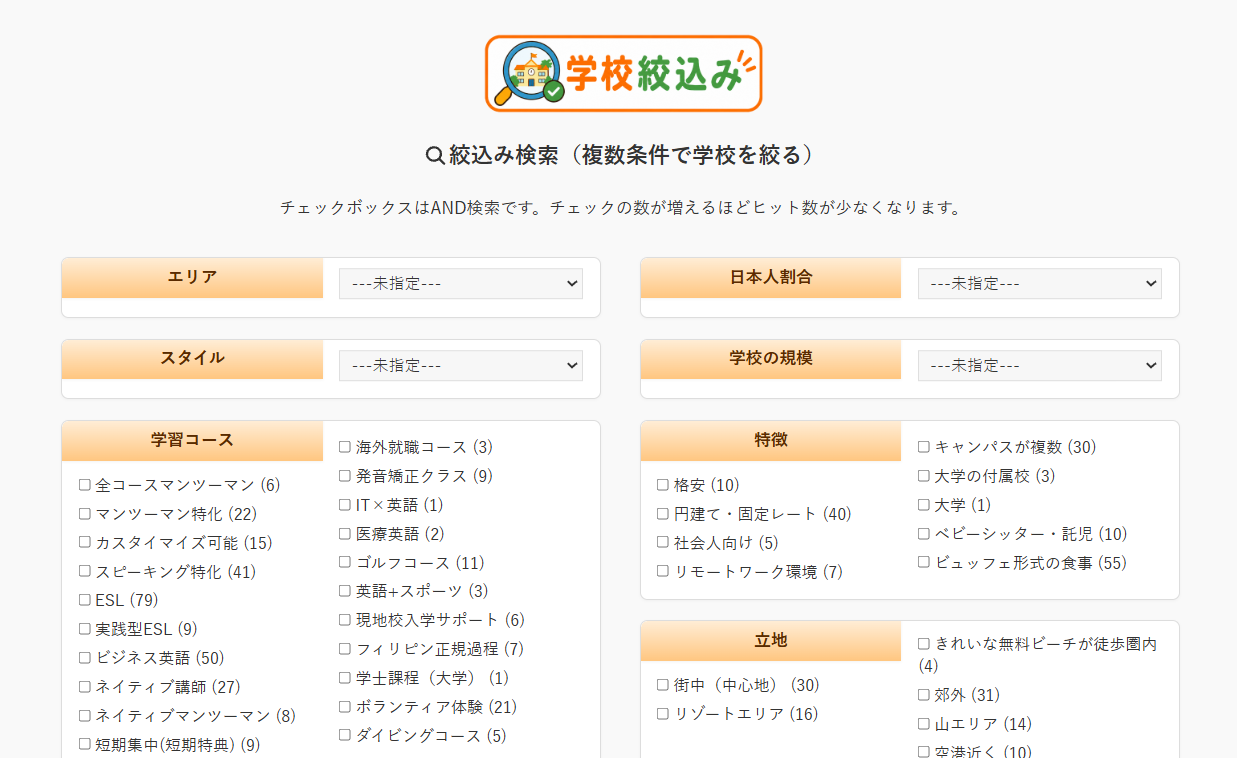The image size is (1237, 758).
Task: Check the リモートワーク環境 (7) checkbox
Action: 663,572
